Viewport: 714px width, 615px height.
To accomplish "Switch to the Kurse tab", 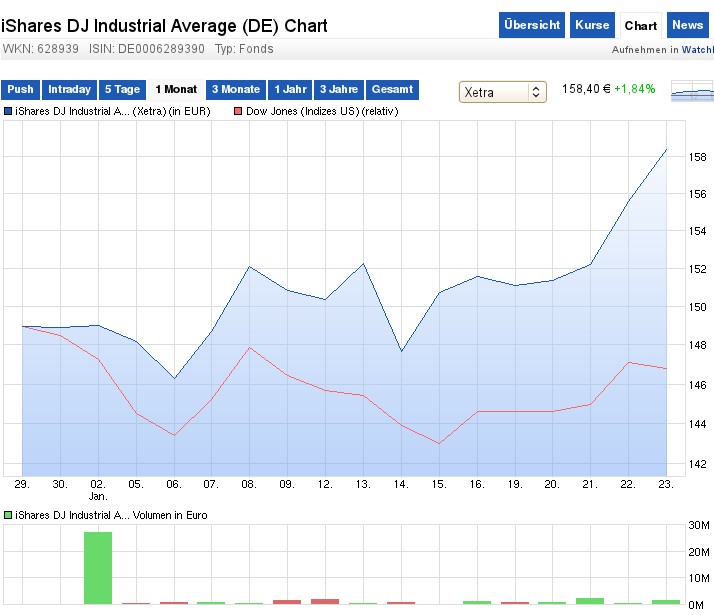I will coord(592,25).
